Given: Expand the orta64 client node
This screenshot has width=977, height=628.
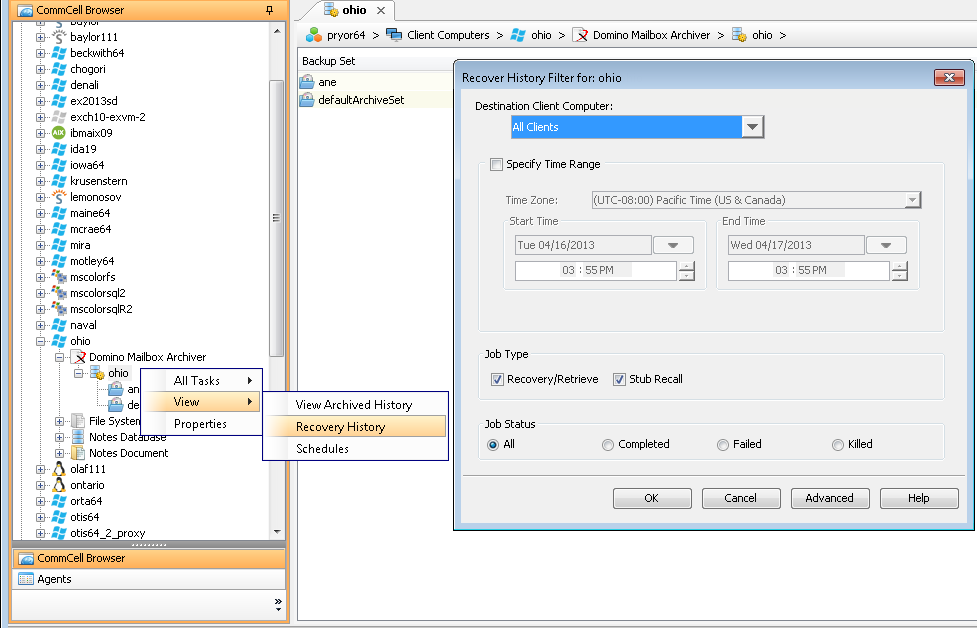Looking at the screenshot, I should [41, 501].
